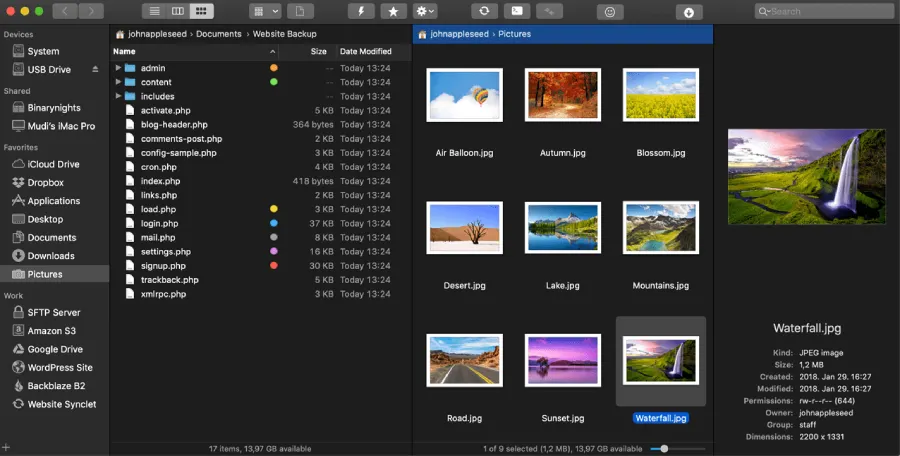Click the sync refresh arrows icon
Screen dimensions: 900x456
coord(484,11)
